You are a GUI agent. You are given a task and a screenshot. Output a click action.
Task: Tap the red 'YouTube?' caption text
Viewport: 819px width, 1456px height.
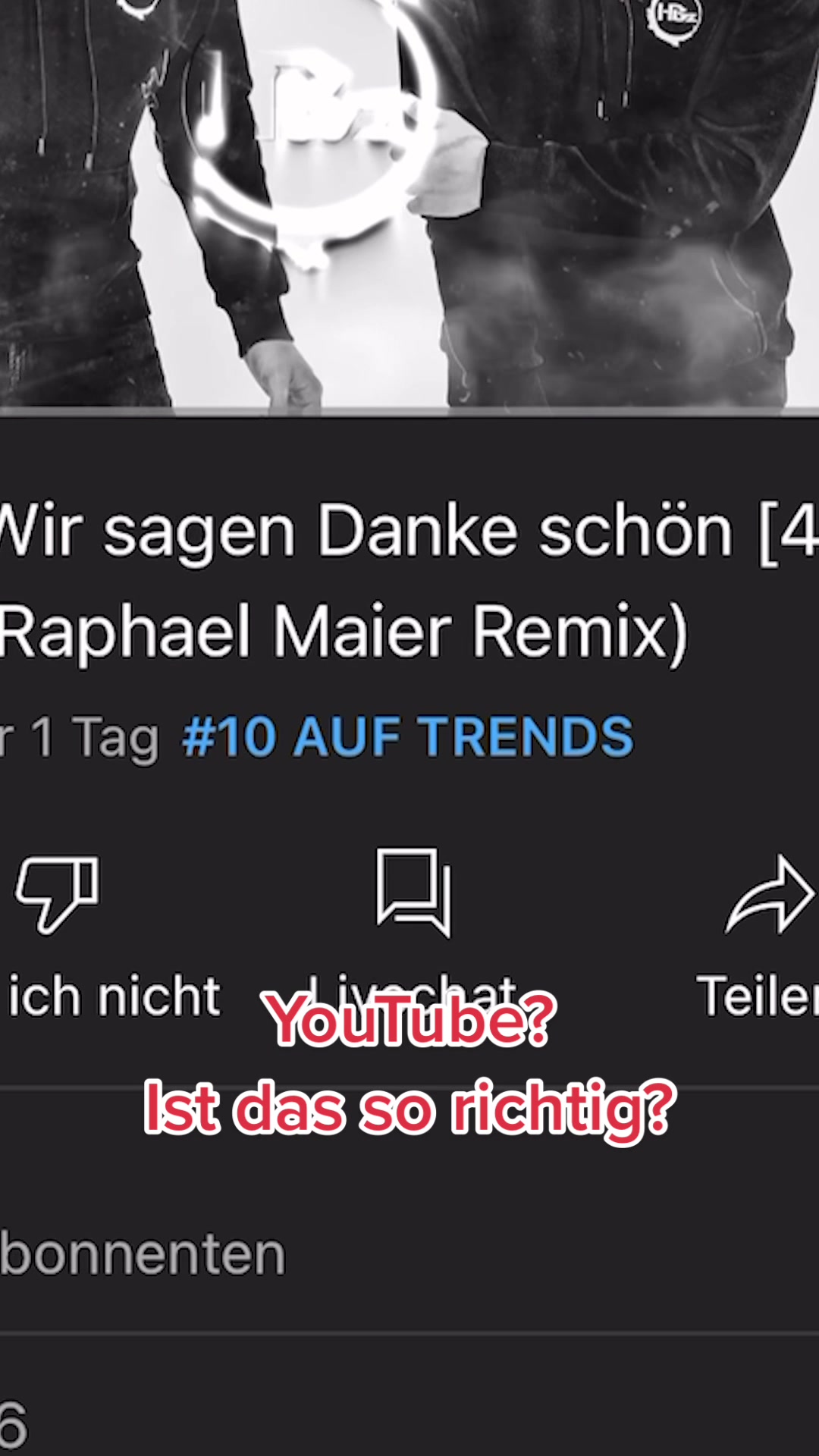coord(409,1021)
